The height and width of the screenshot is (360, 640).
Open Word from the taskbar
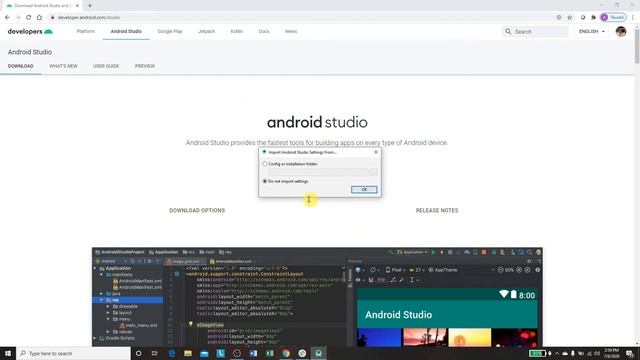(x=253, y=353)
